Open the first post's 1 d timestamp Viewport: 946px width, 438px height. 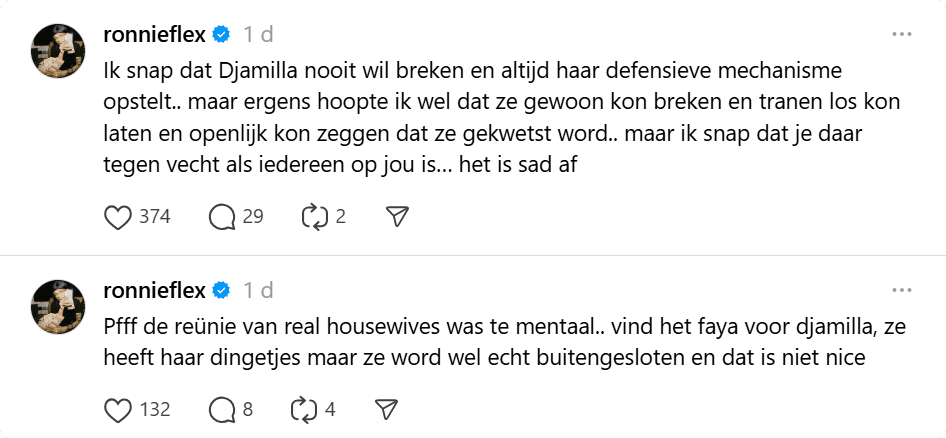256,35
